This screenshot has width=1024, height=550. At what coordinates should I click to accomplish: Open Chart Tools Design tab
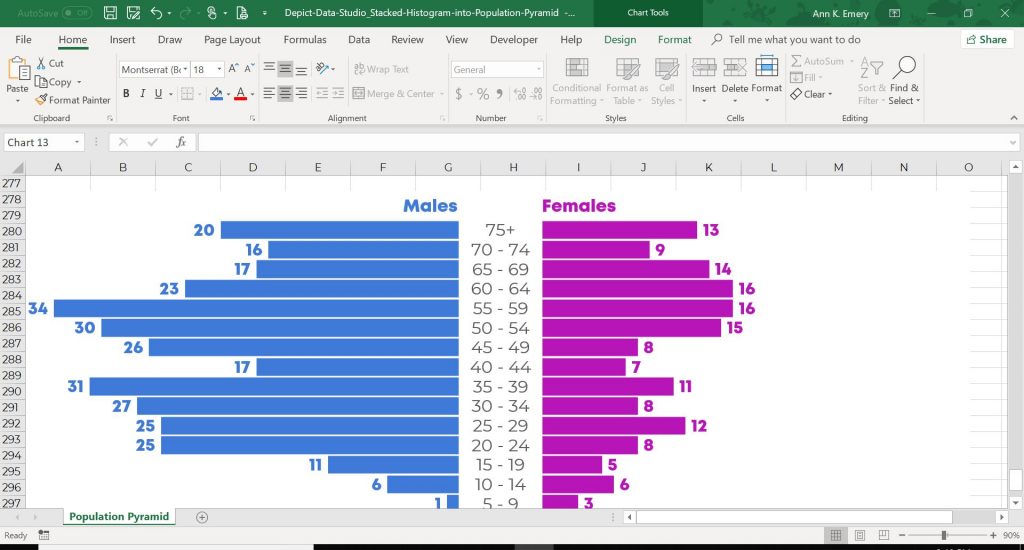click(620, 39)
